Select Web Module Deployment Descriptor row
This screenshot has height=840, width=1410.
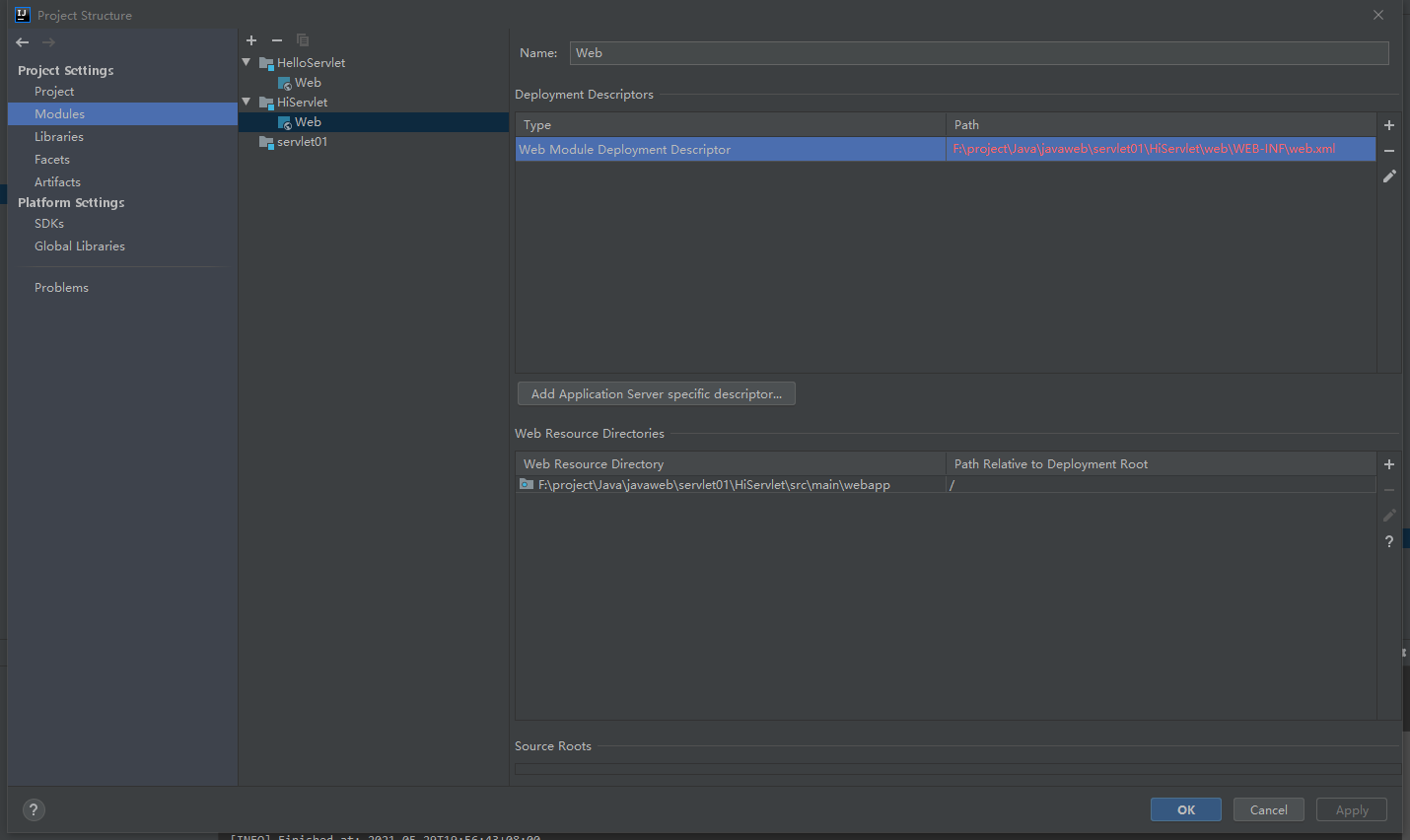[x=946, y=150]
